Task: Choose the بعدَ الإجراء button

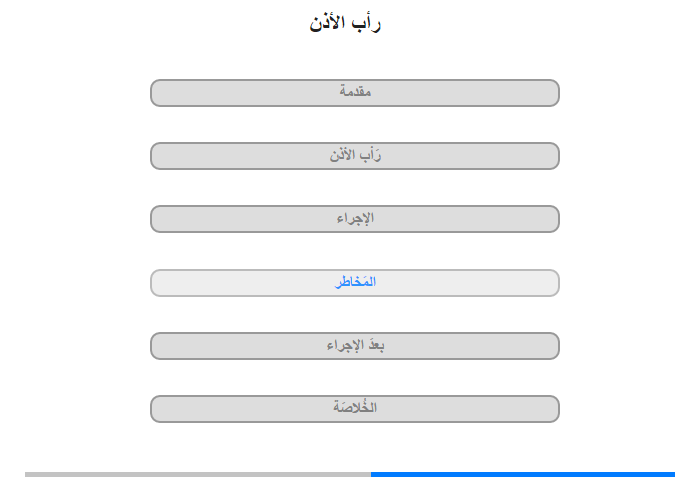Action: pyautogui.click(x=354, y=346)
